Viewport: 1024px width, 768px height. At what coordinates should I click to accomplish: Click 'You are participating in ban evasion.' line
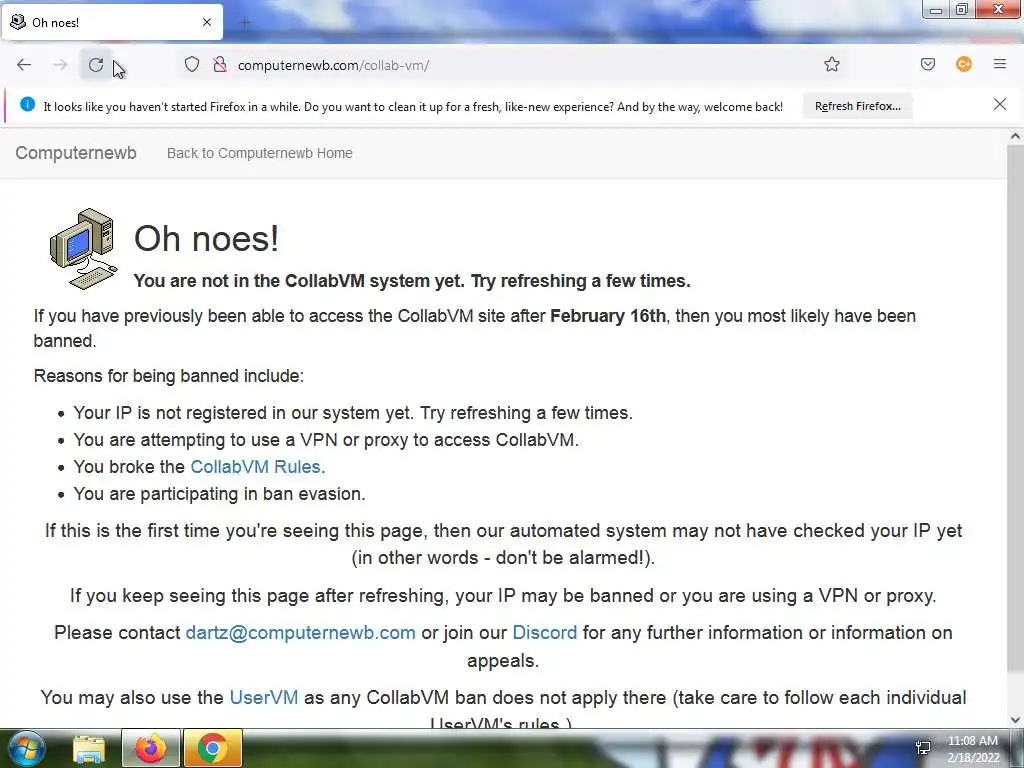[219, 494]
